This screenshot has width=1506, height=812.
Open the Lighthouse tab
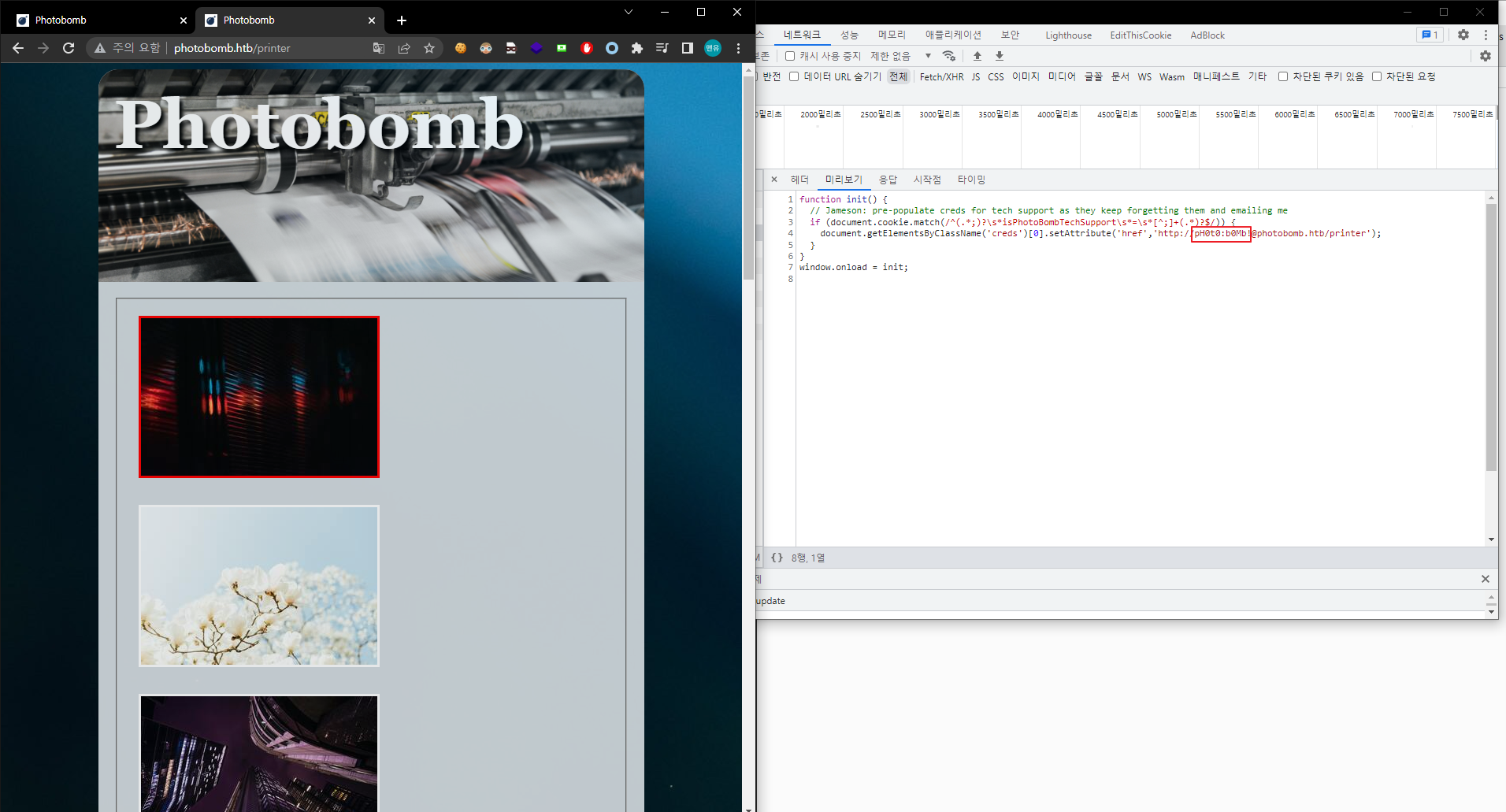tap(1069, 35)
